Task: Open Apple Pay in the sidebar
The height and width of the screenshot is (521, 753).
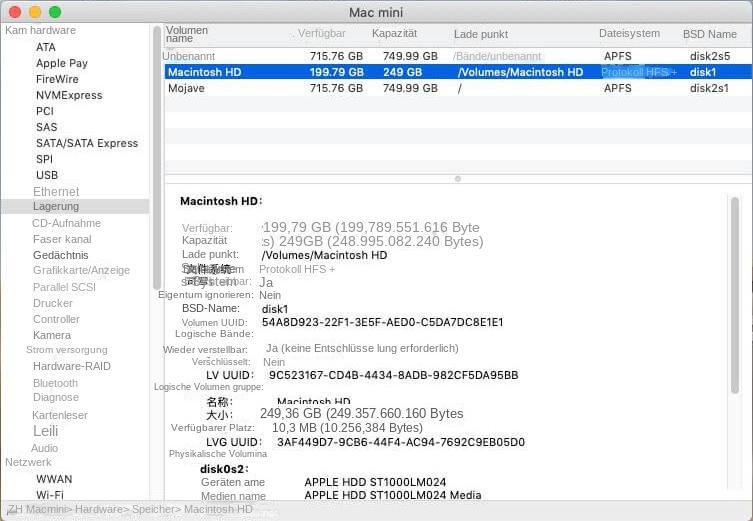Action: (x=62, y=63)
